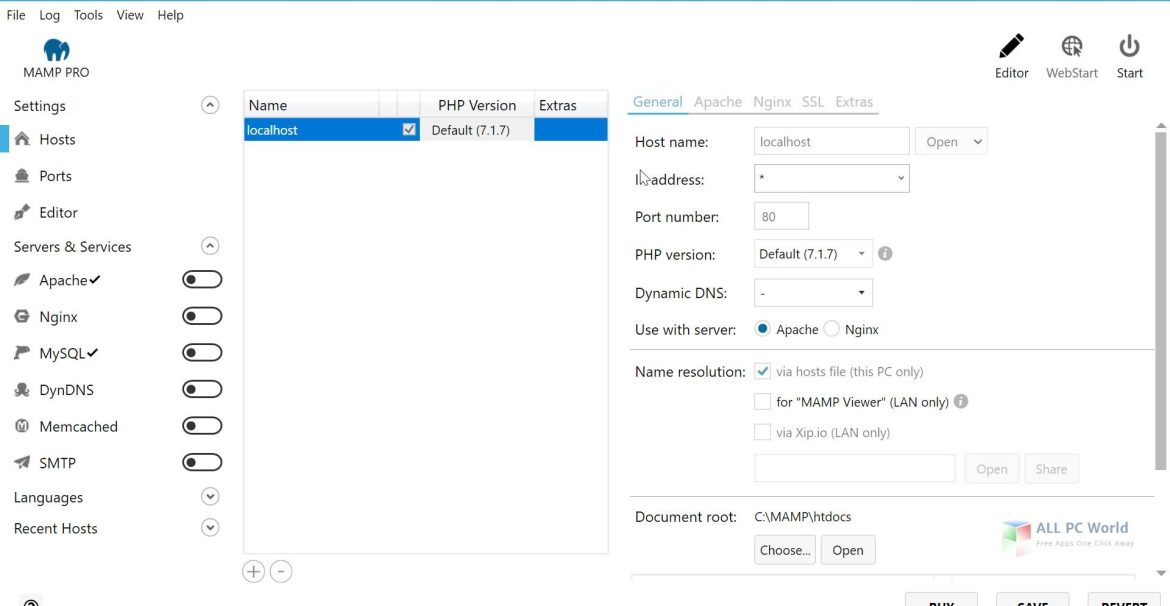Toggle the Apache server switch
This screenshot has height=606, width=1170.
coord(202,279)
